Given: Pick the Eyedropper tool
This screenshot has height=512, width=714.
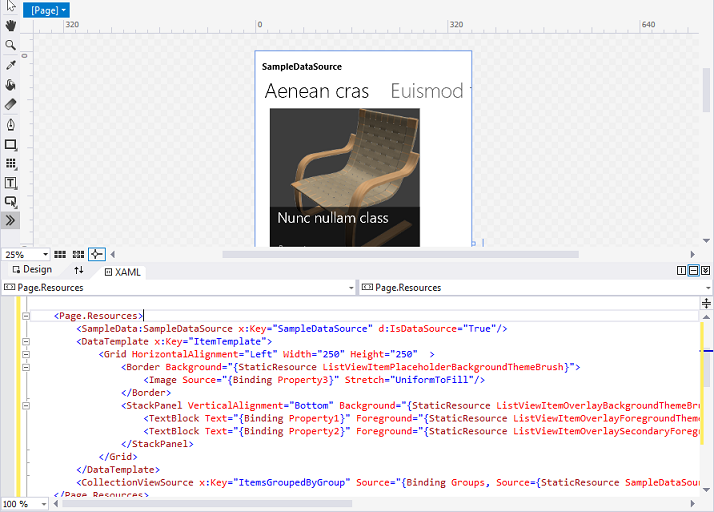Looking at the screenshot, I should click(x=10, y=65).
